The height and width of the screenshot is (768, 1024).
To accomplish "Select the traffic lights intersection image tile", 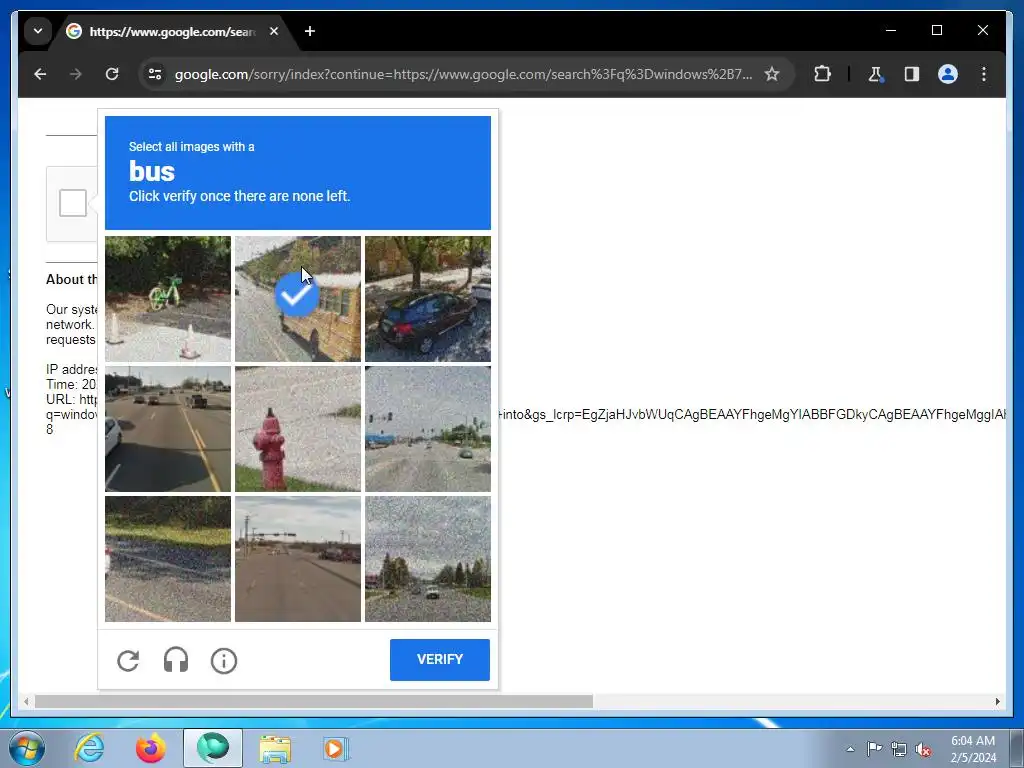I will click(x=428, y=428).
